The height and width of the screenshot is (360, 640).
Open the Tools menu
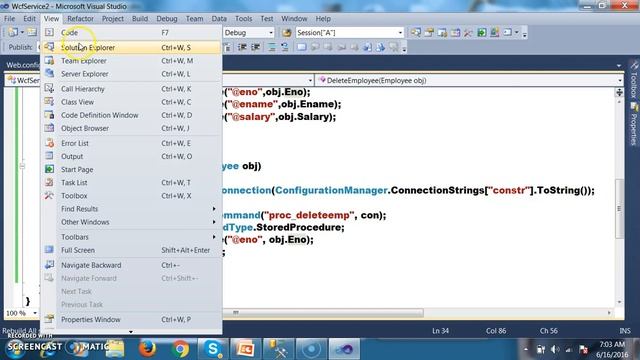click(x=243, y=19)
